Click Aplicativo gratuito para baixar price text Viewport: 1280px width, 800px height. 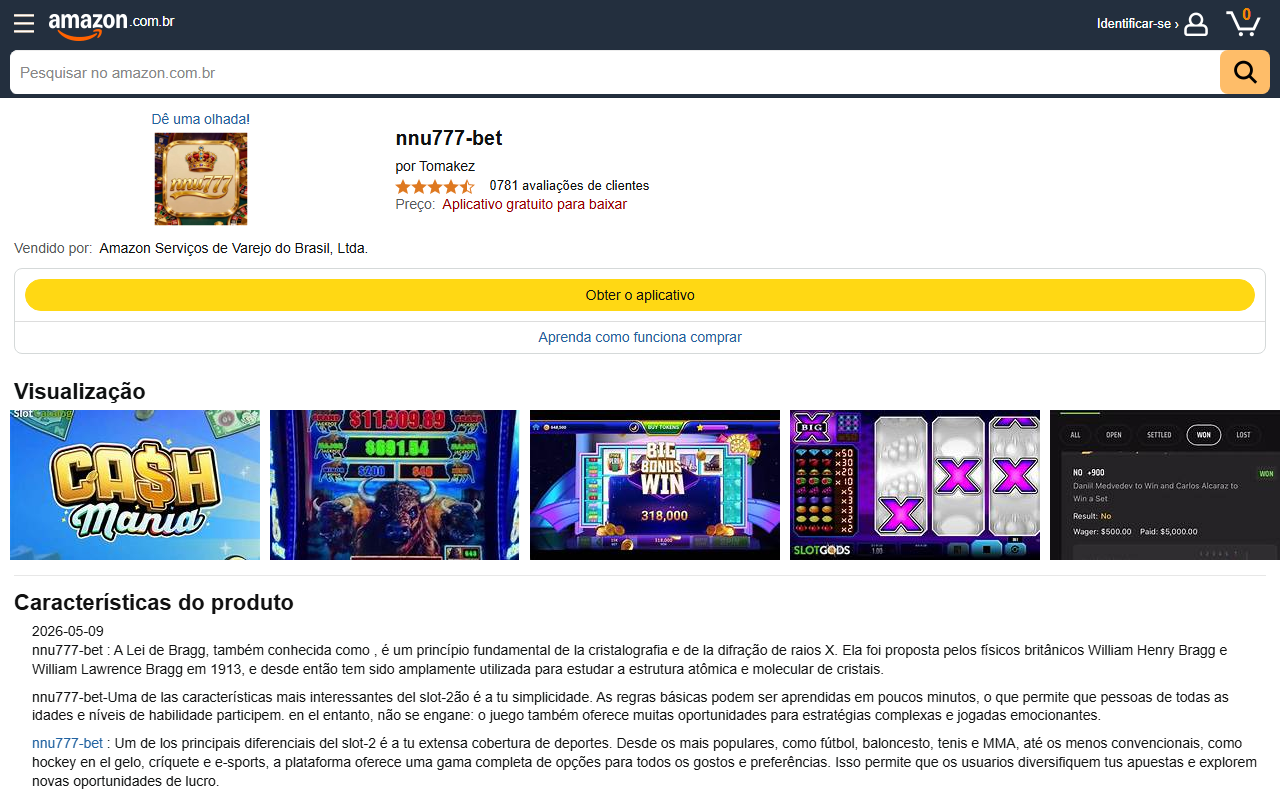pyautogui.click(x=535, y=204)
